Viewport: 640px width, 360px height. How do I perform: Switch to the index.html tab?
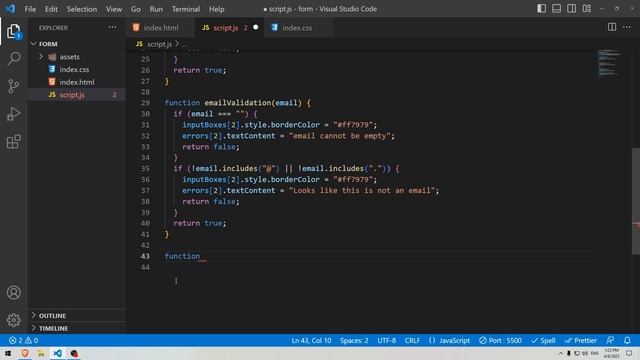tap(160, 28)
